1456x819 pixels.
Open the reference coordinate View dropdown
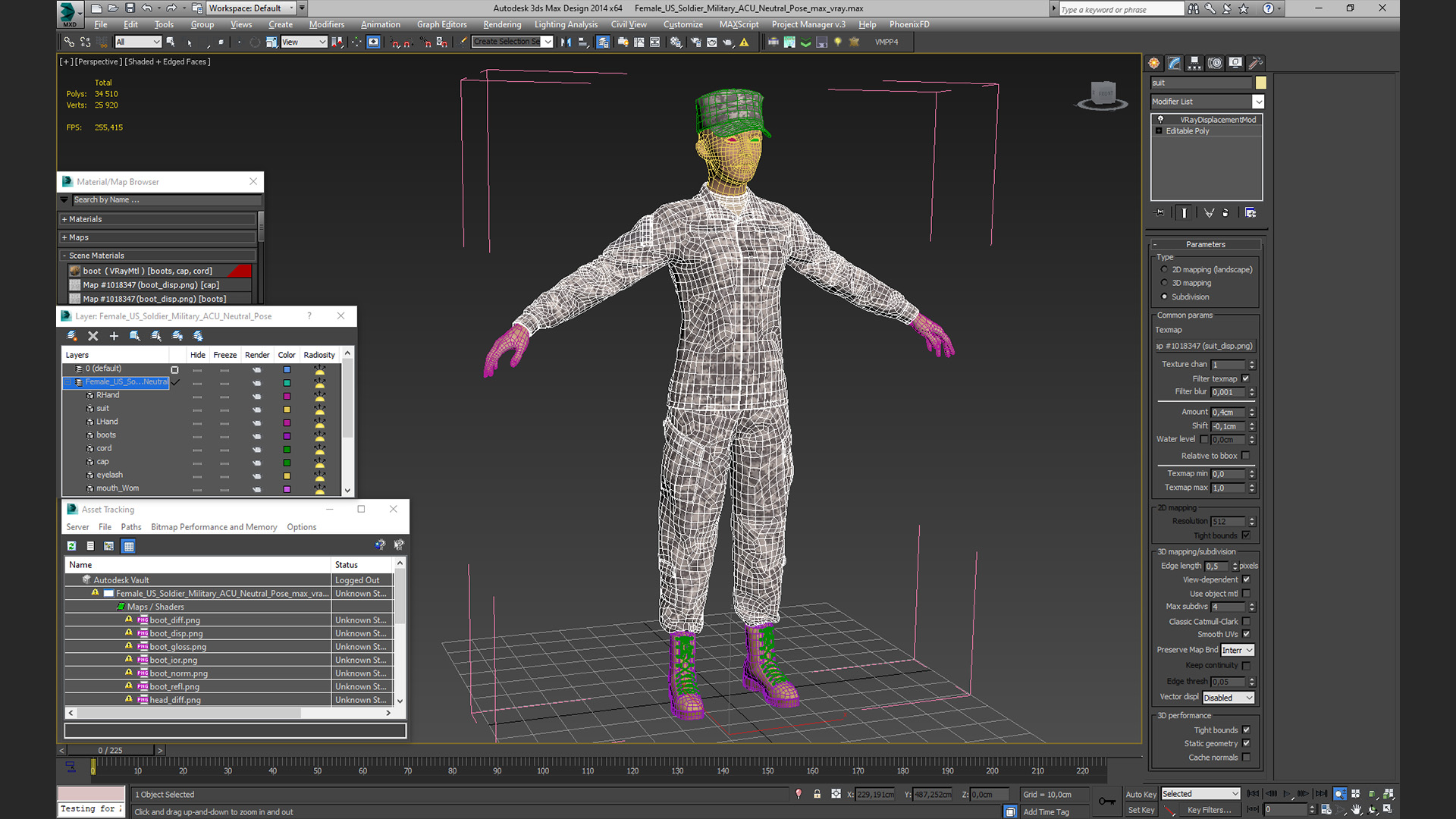point(303,42)
